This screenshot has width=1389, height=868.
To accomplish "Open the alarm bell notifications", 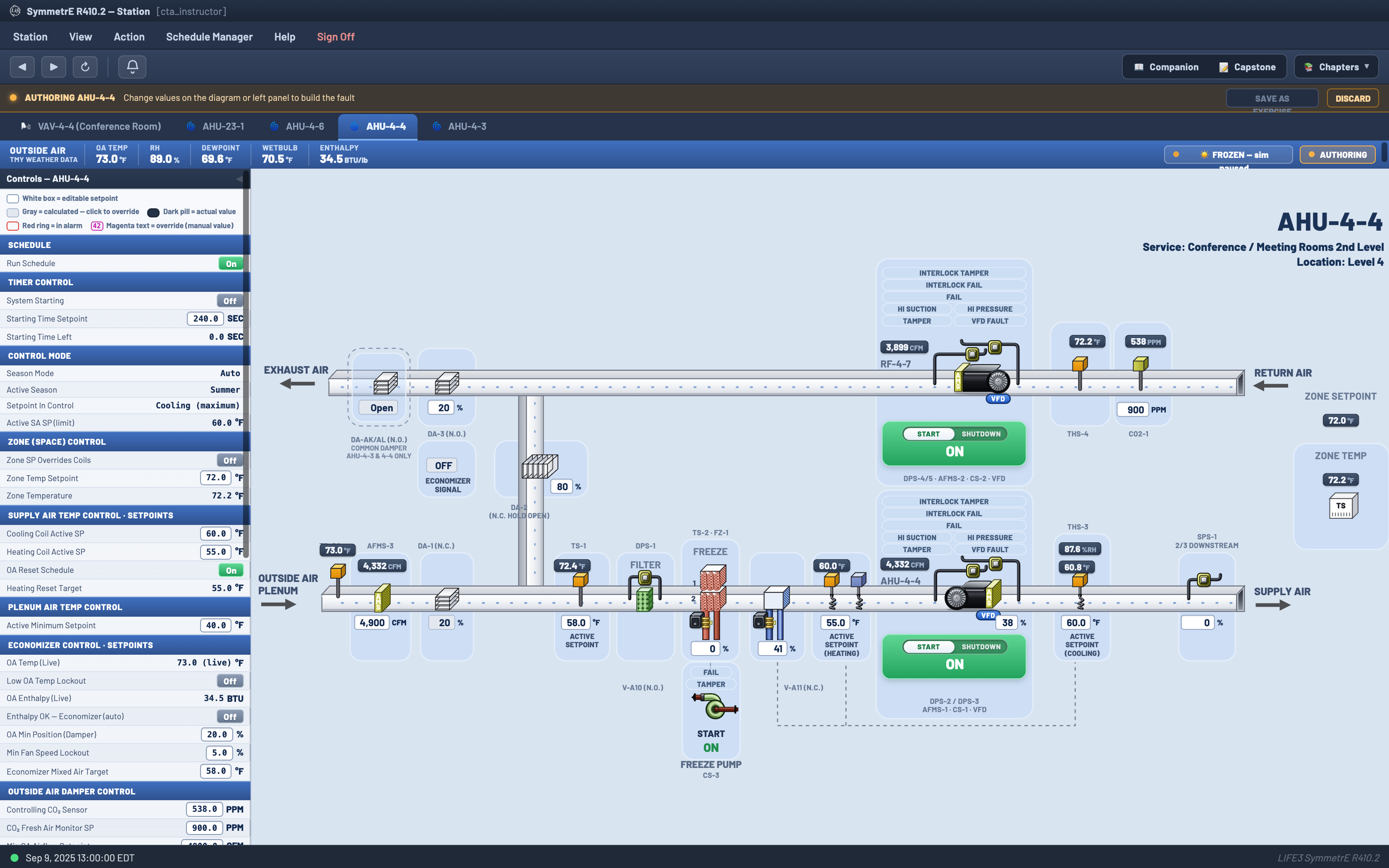I will coord(132,67).
